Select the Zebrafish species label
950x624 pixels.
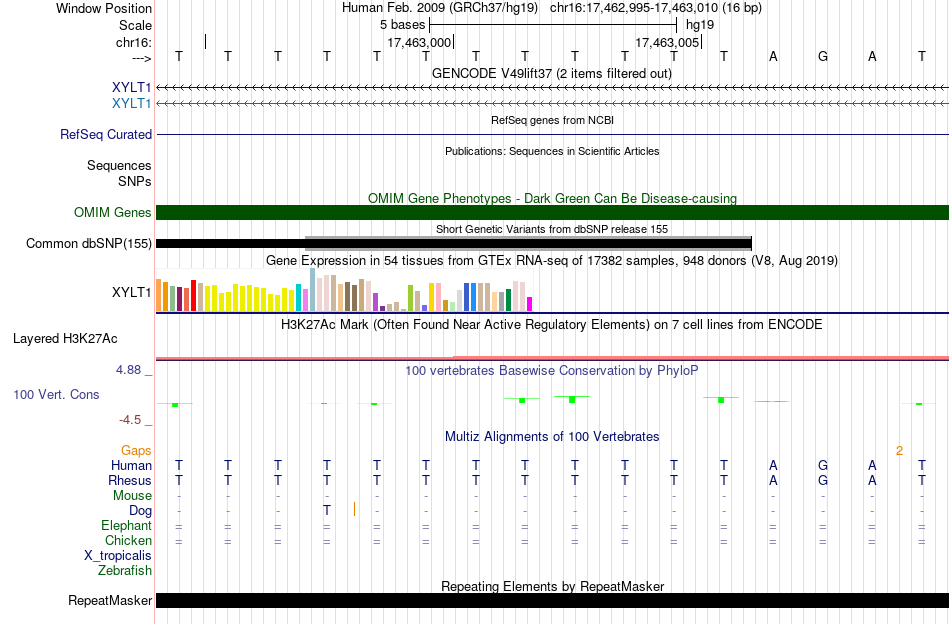pos(125,570)
